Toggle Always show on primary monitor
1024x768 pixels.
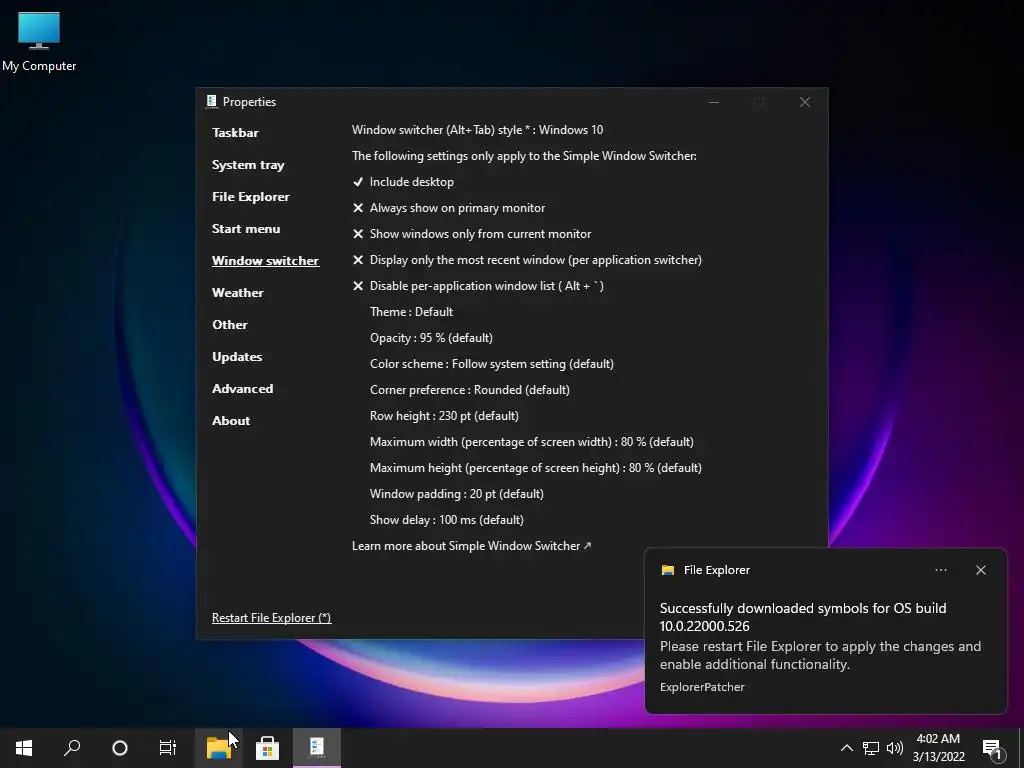(x=449, y=208)
